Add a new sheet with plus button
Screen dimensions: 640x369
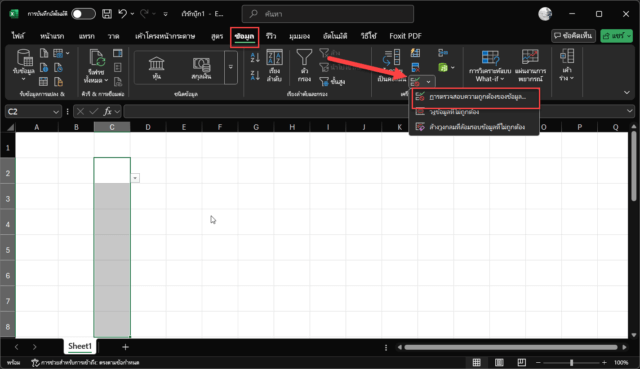[x=125, y=347]
